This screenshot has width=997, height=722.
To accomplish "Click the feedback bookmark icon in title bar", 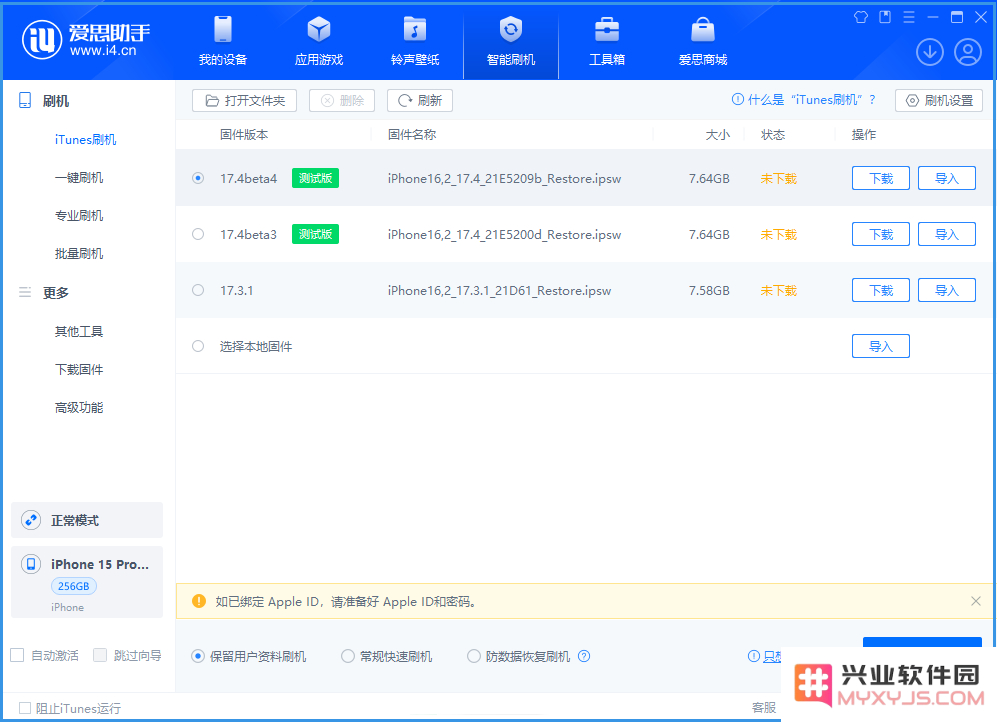I will tap(884, 17).
